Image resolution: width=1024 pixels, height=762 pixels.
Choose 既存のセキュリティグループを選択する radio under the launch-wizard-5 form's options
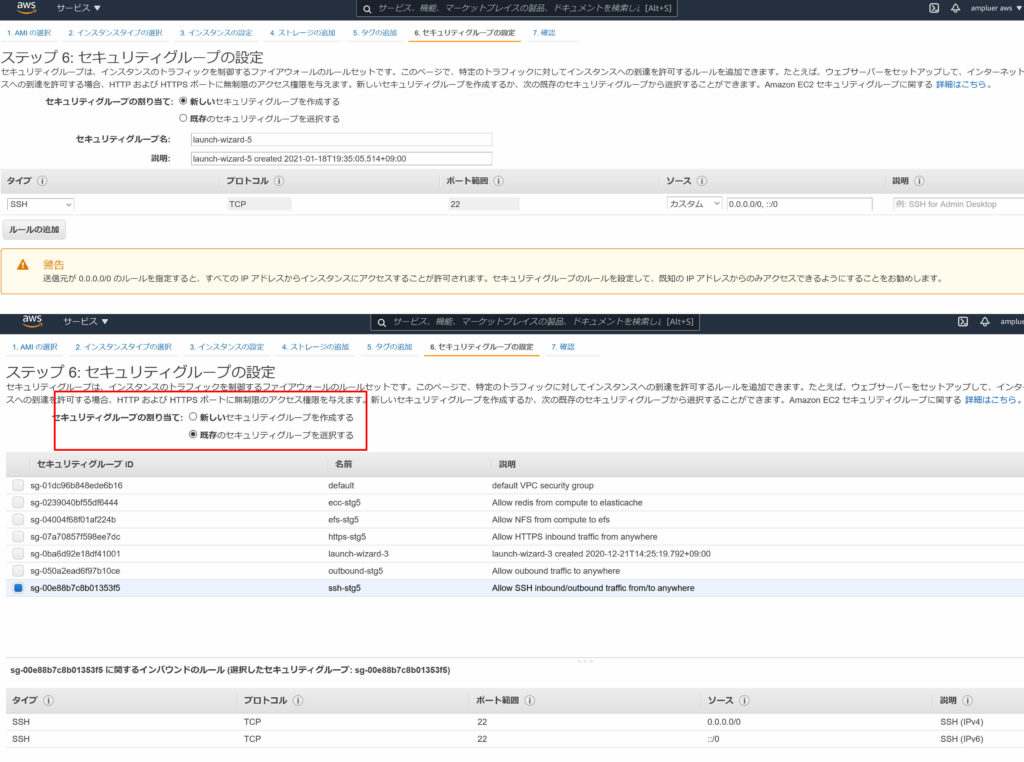183,118
